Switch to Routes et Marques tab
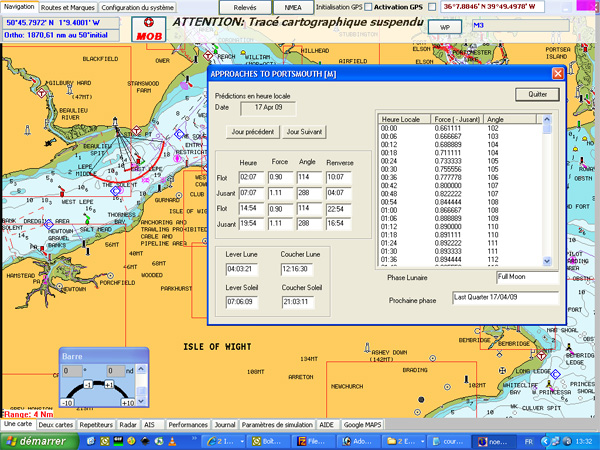This screenshot has height=450, width=600. 68,8
